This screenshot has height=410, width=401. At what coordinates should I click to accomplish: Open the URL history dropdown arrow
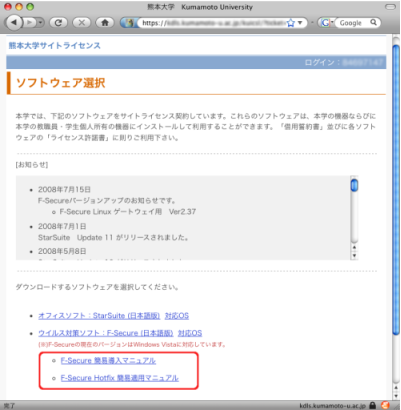click(300, 23)
